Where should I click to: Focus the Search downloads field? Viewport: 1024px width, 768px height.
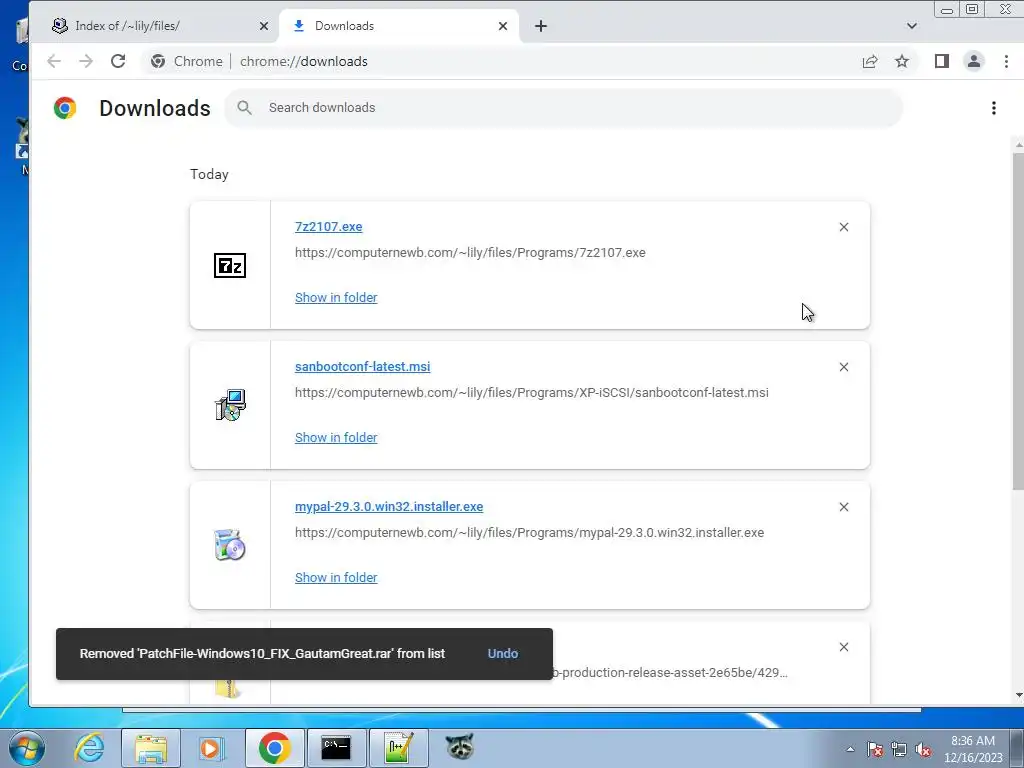(x=563, y=108)
